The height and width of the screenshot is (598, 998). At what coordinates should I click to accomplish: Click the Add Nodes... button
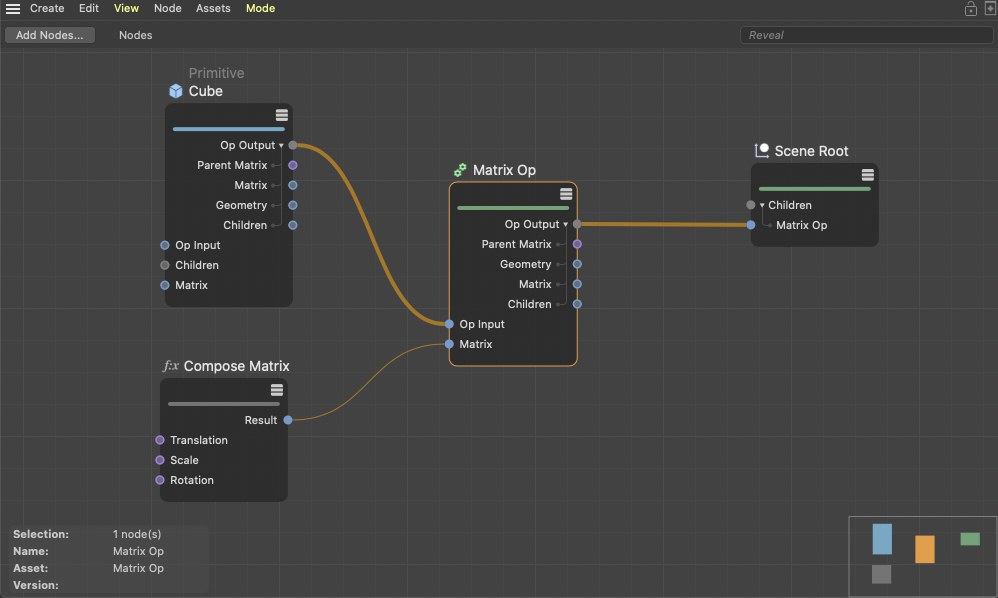(x=49, y=35)
